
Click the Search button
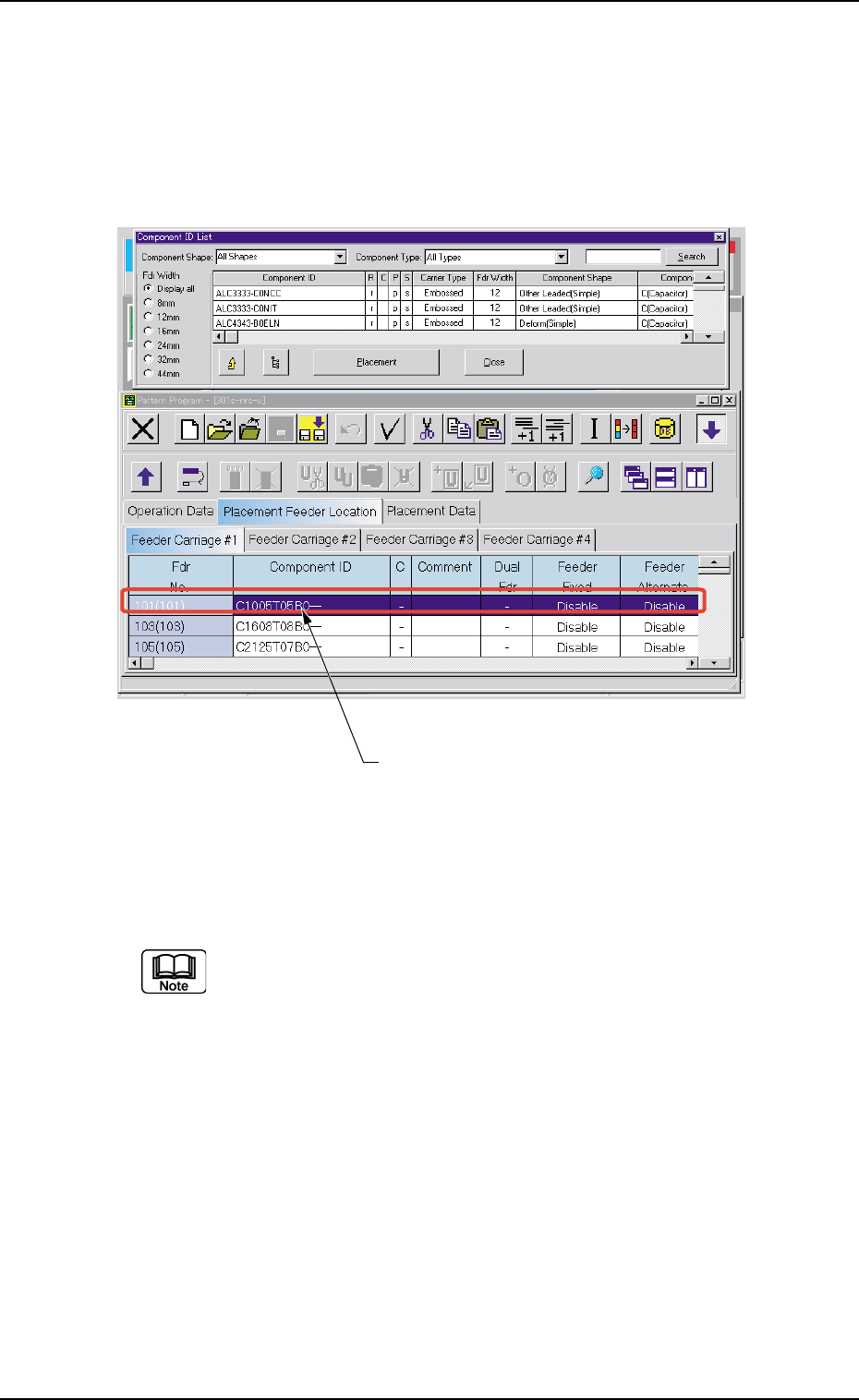click(692, 257)
